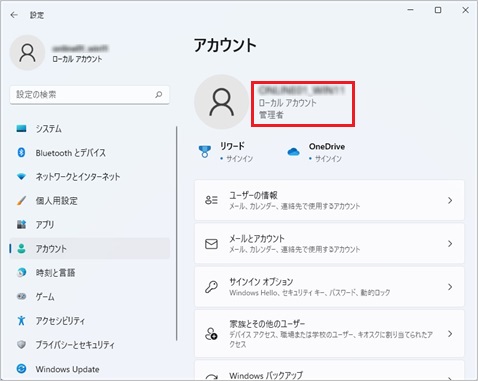Click the Windows Update icon in sidebar
The height and width of the screenshot is (381, 478).
pyautogui.click(x=21, y=369)
